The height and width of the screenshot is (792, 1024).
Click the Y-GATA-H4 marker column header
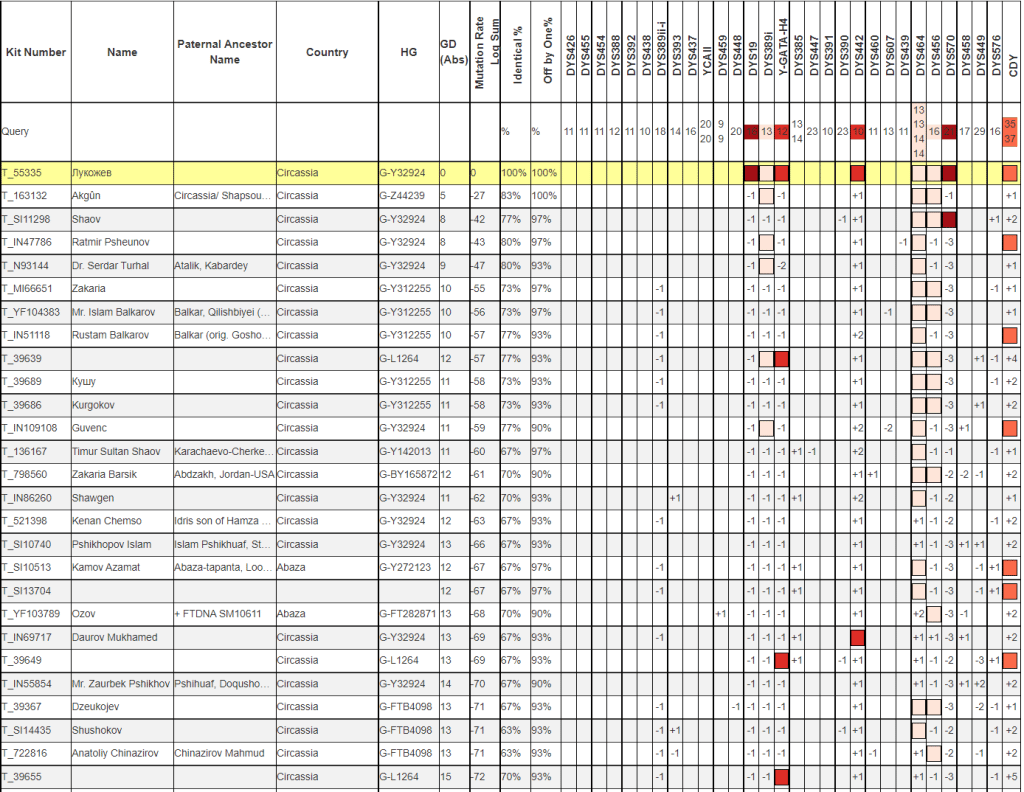[783, 50]
